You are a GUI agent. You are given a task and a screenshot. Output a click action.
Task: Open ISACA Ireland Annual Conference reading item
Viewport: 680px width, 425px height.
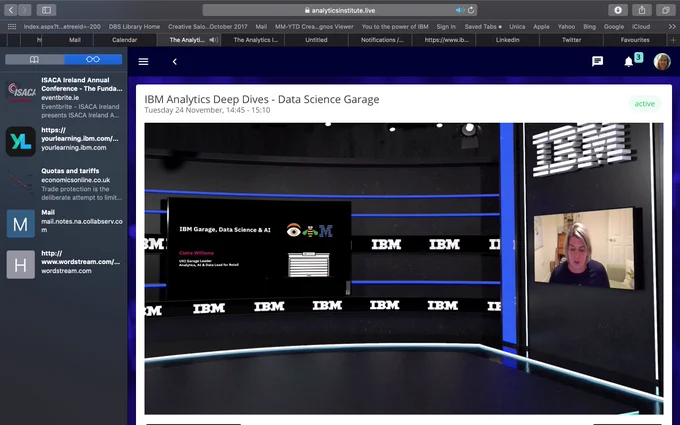64,98
